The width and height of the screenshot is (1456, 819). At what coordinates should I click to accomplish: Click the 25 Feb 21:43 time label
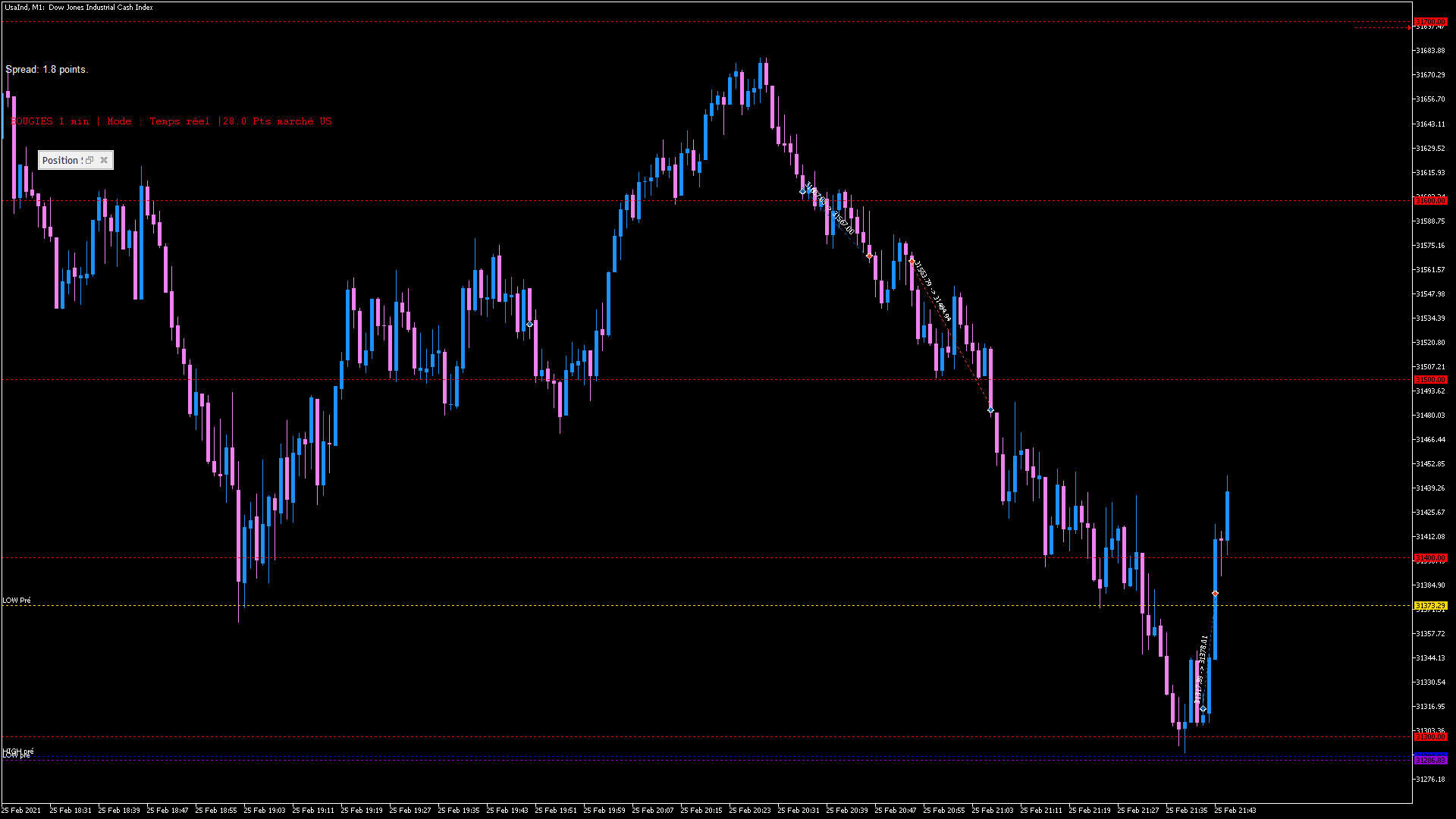coord(1235,810)
